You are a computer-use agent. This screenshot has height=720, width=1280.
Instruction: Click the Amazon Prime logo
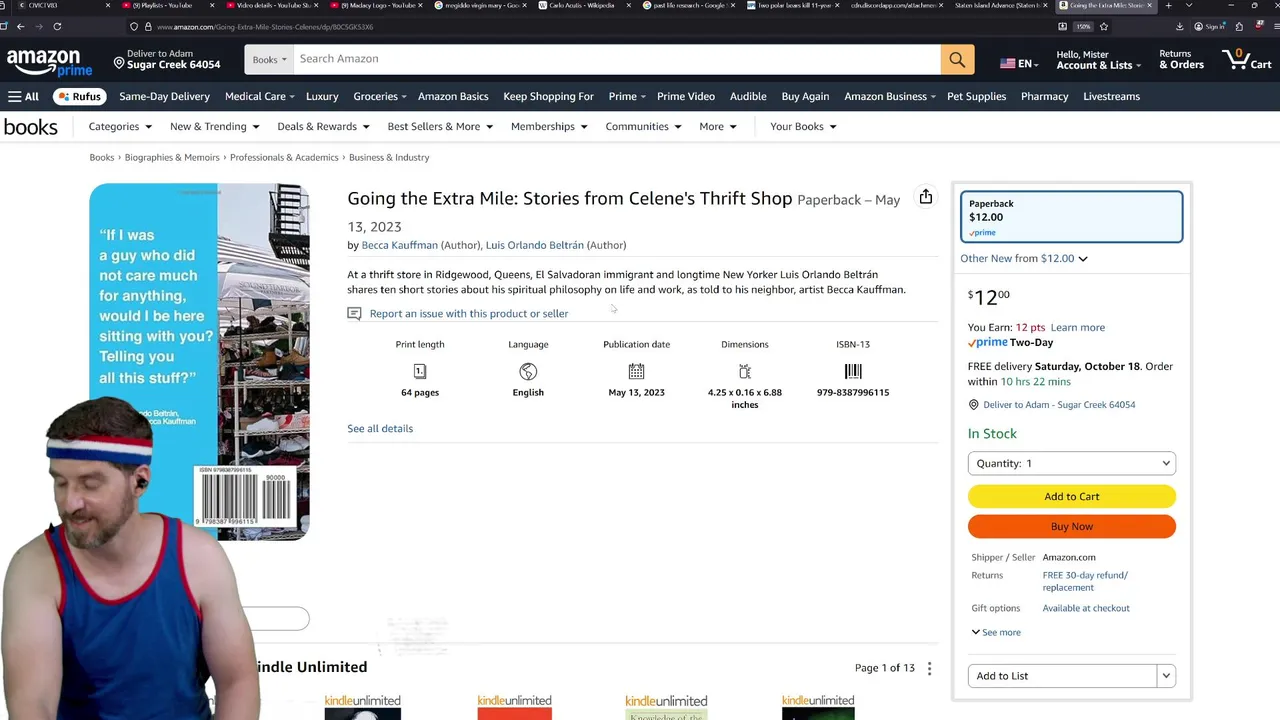point(49,63)
